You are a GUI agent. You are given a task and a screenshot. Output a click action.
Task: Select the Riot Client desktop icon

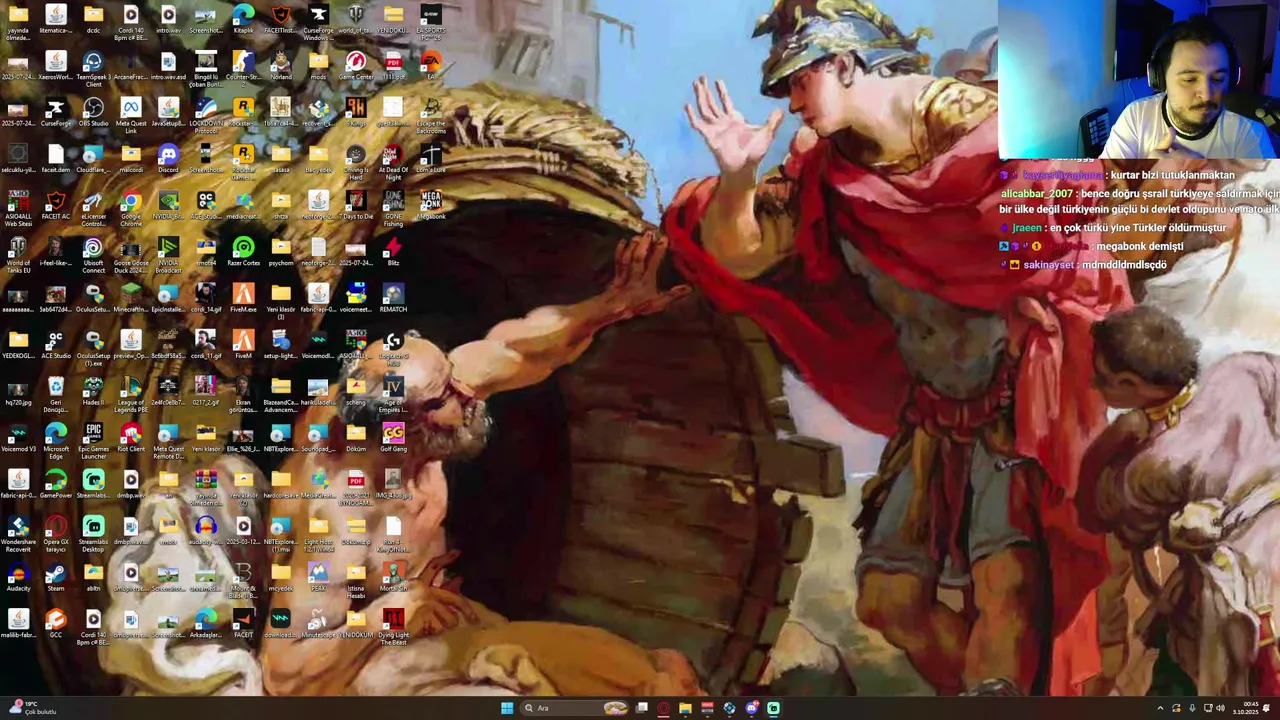(x=131, y=438)
